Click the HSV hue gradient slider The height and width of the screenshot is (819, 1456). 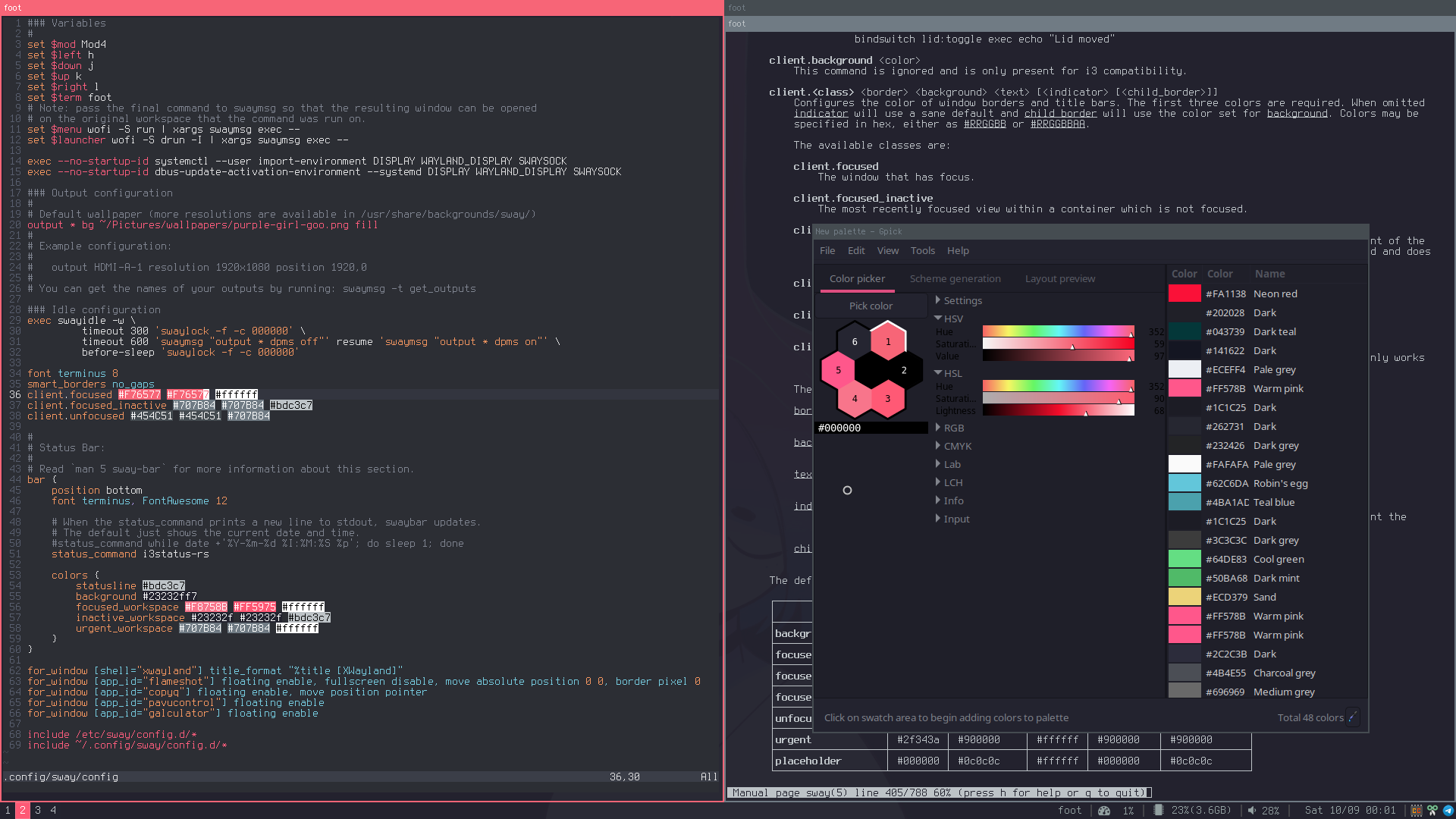tap(1059, 331)
